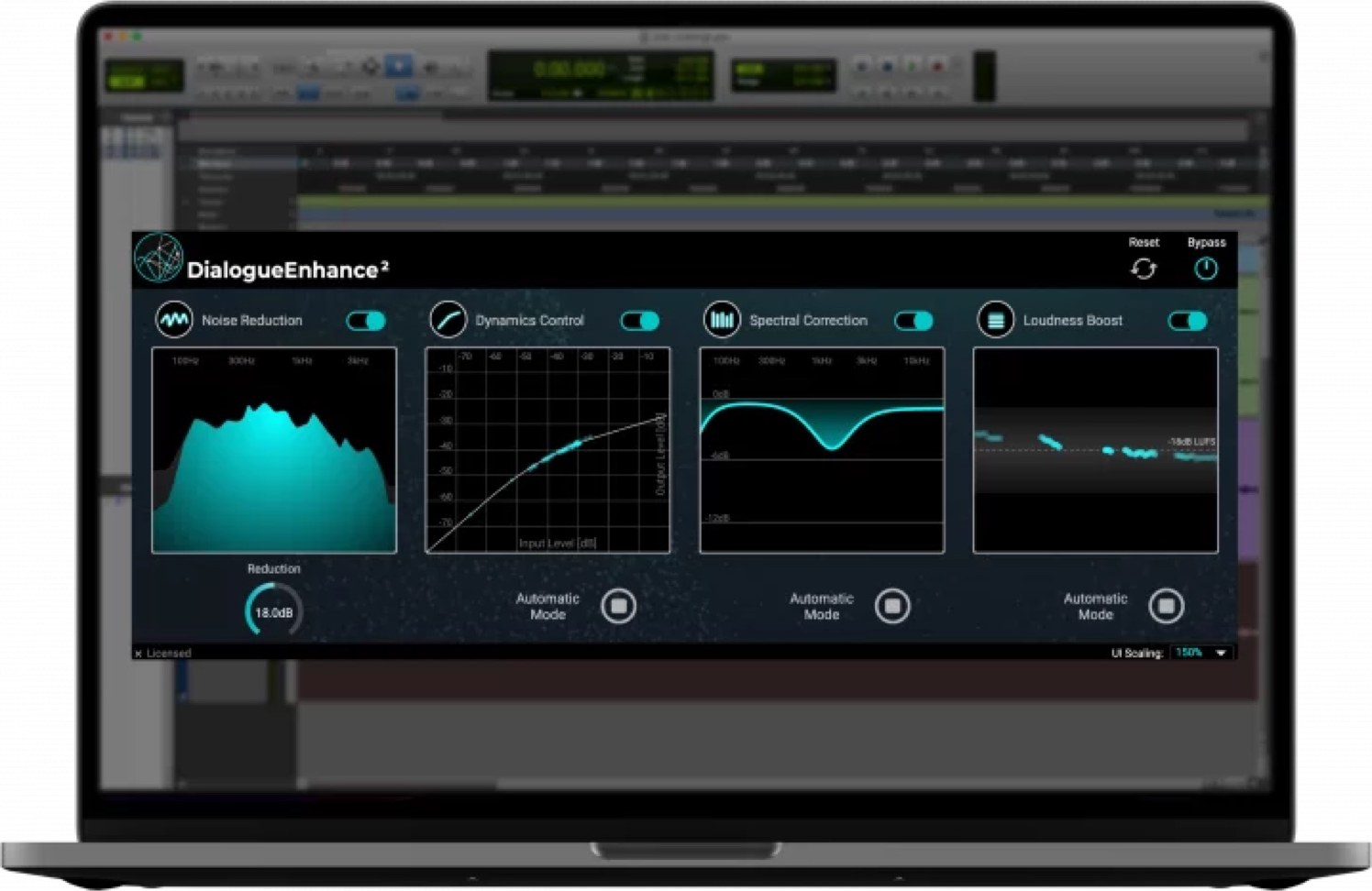Enable Automatic Mode for Spectral Correction

(x=892, y=606)
